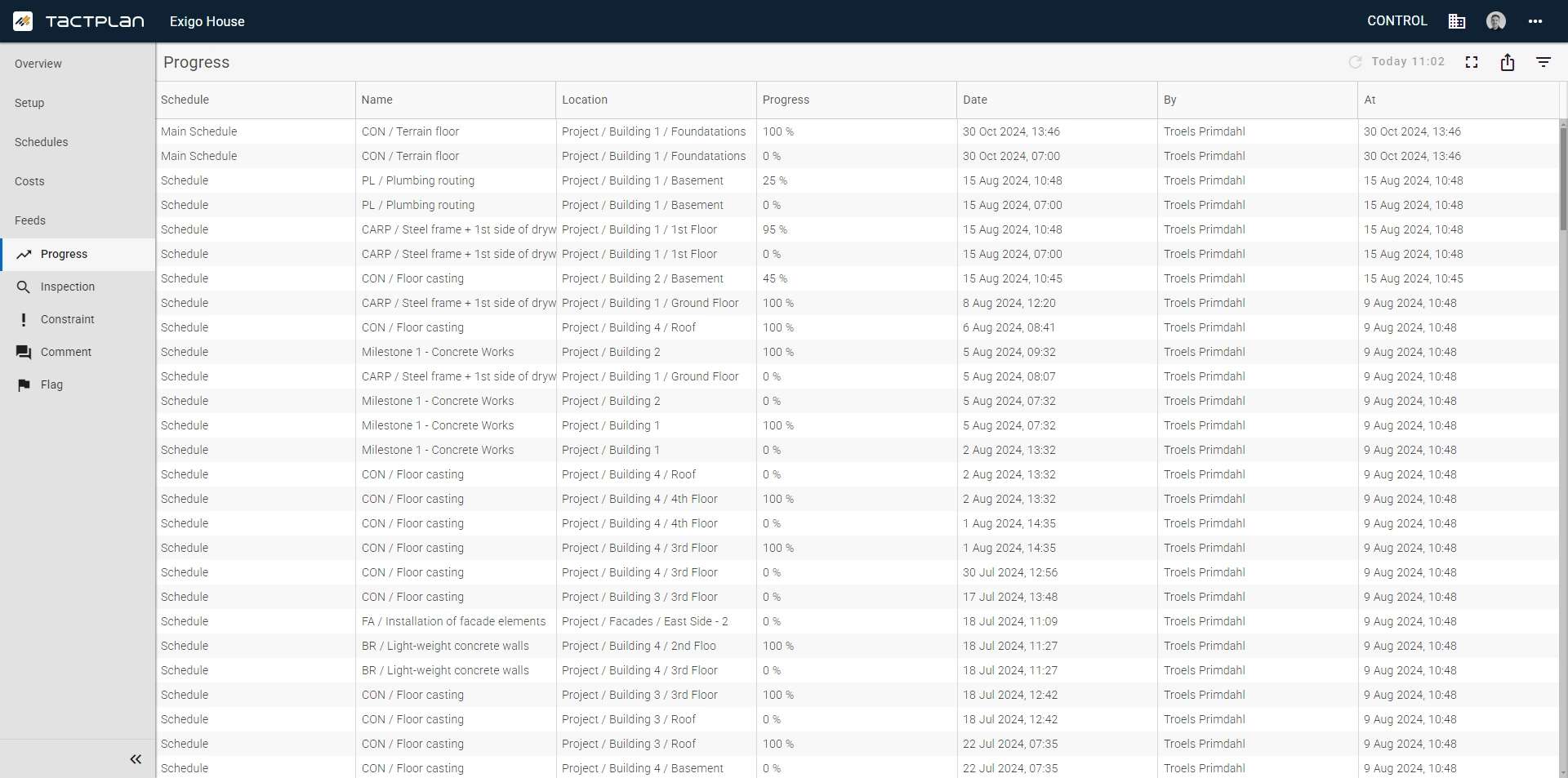Image resolution: width=1568 pixels, height=778 pixels.
Task: Click the date 6 Aug 2024, 08:41
Action: pyautogui.click(x=1009, y=327)
